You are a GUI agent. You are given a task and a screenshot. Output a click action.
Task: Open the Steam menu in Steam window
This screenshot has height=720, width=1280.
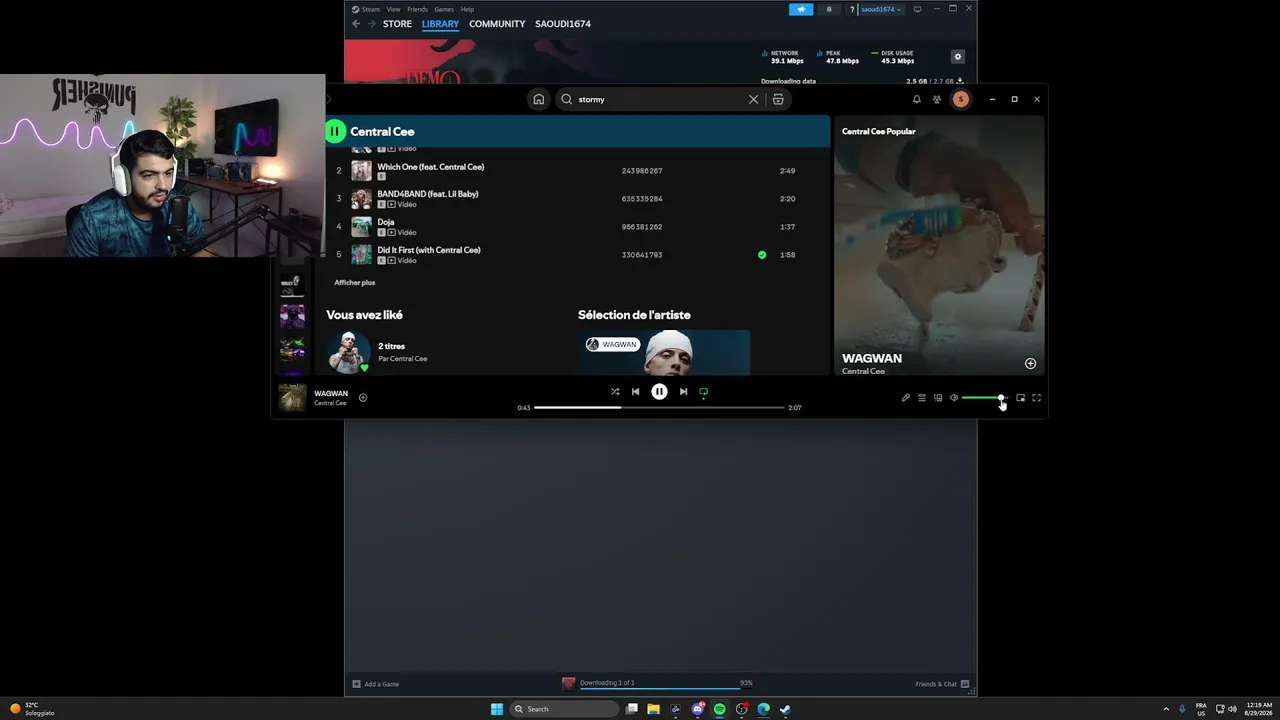coord(366,9)
